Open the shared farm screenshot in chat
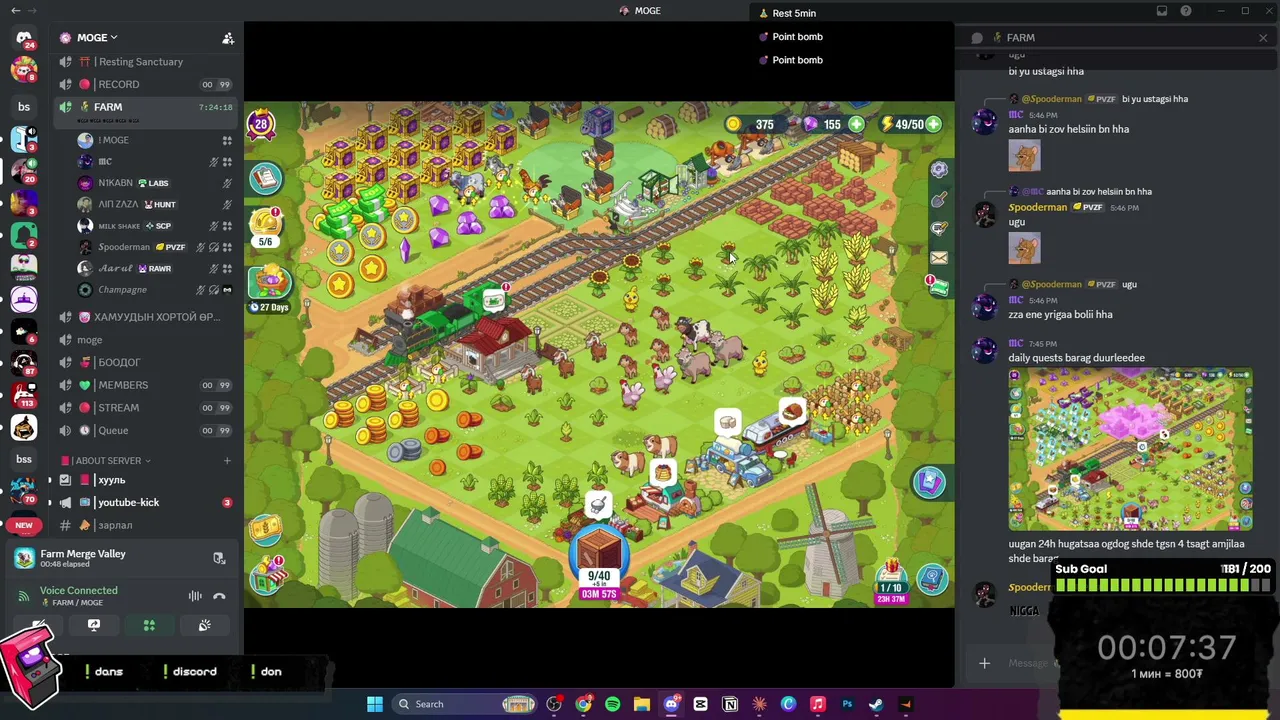This screenshot has width=1280, height=720. pyautogui.click(x=1130, y=449)
